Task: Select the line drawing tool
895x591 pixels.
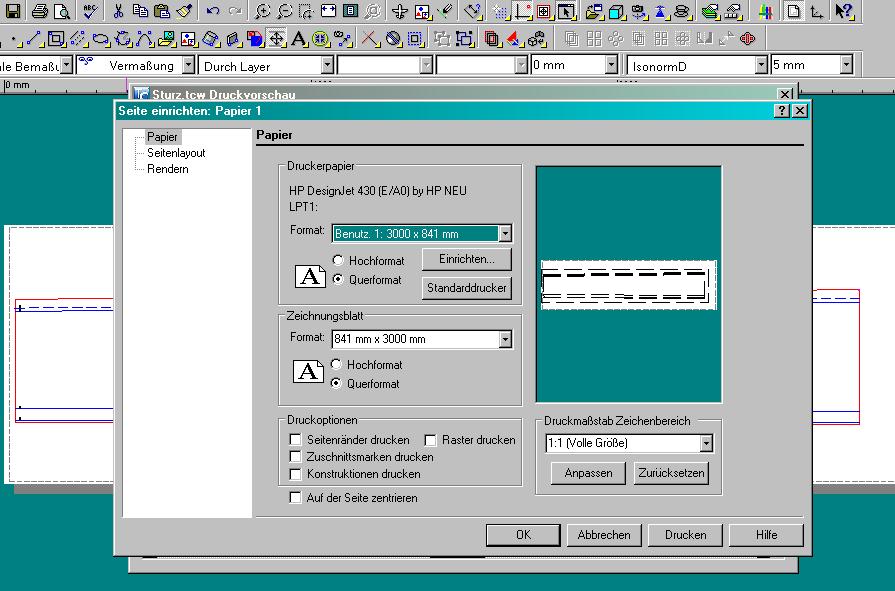Action: 34,39
